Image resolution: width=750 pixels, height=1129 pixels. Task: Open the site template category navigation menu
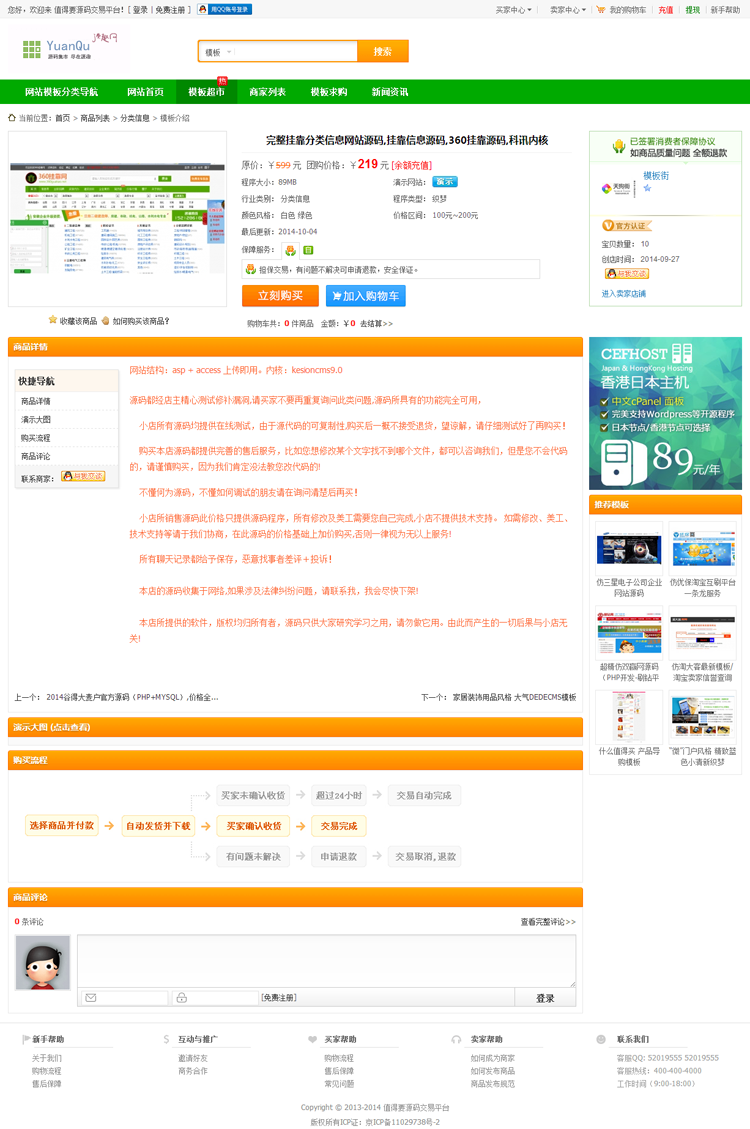(61, 92)
